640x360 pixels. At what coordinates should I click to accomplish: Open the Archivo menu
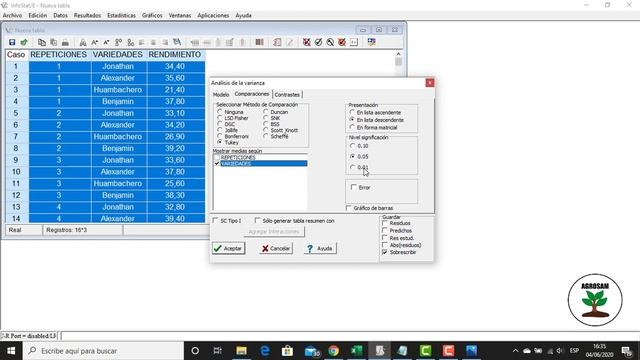[12, 16]
